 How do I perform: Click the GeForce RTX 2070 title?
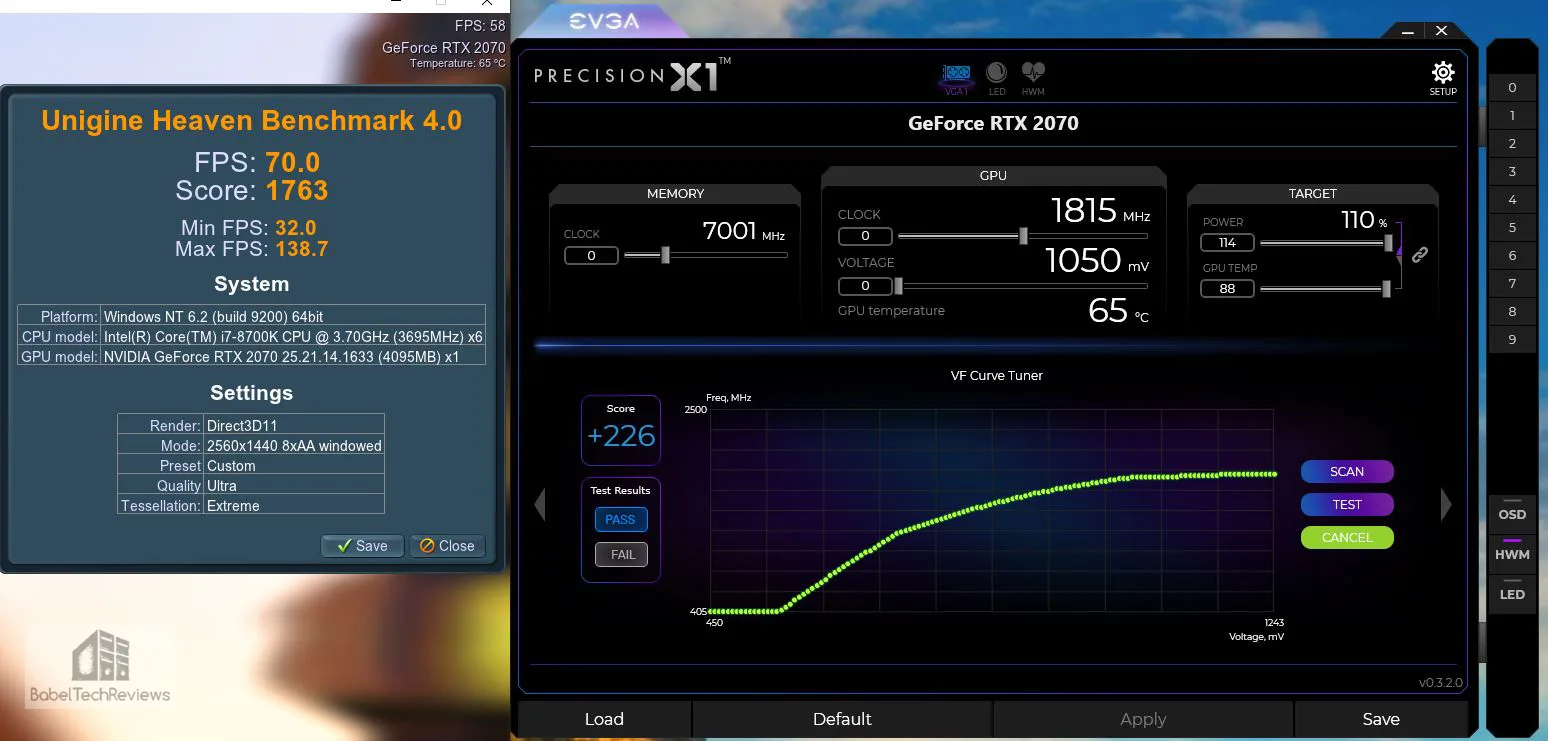click(x=993, y=124)
